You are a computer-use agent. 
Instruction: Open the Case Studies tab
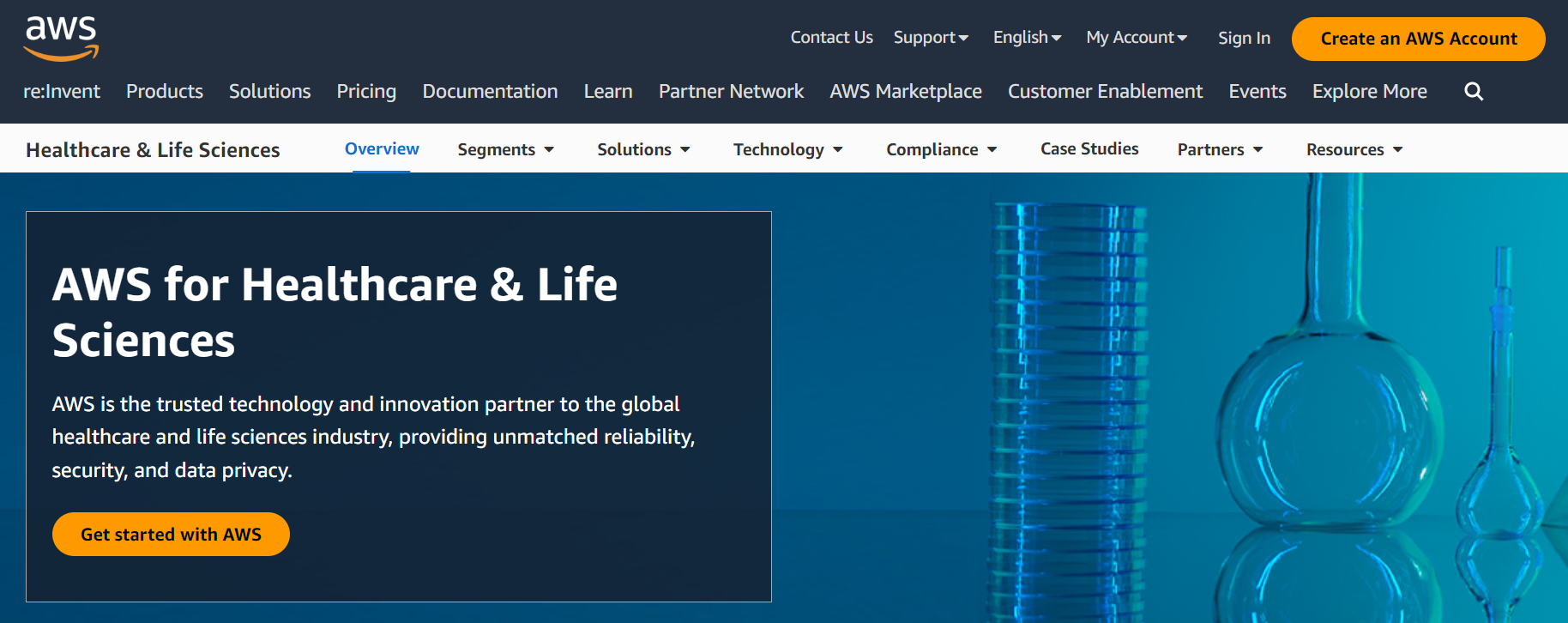pos(1089,148)
